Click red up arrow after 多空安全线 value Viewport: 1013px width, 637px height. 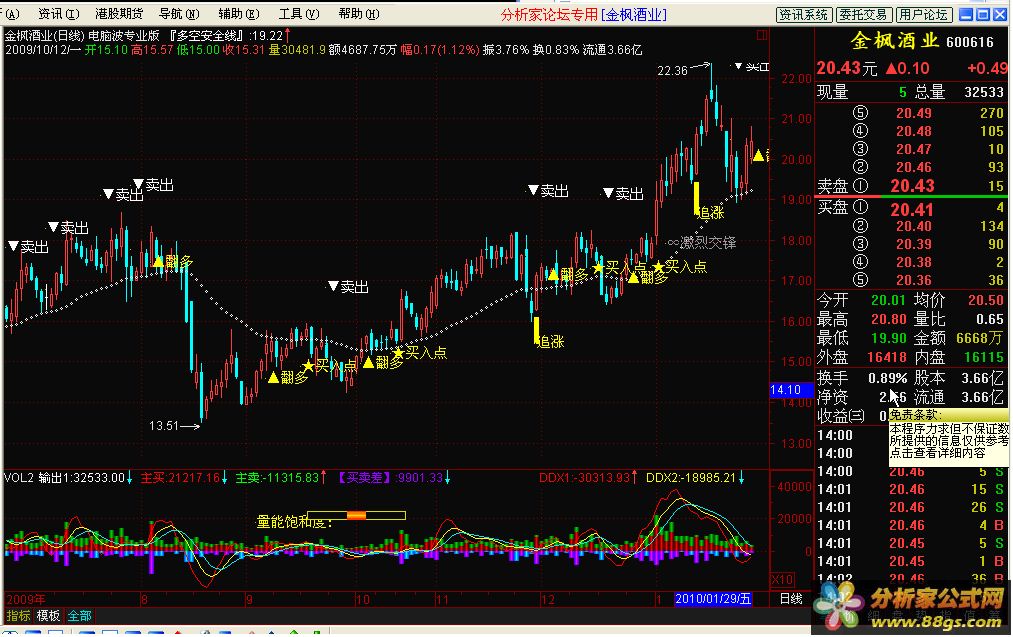(287, 35)
